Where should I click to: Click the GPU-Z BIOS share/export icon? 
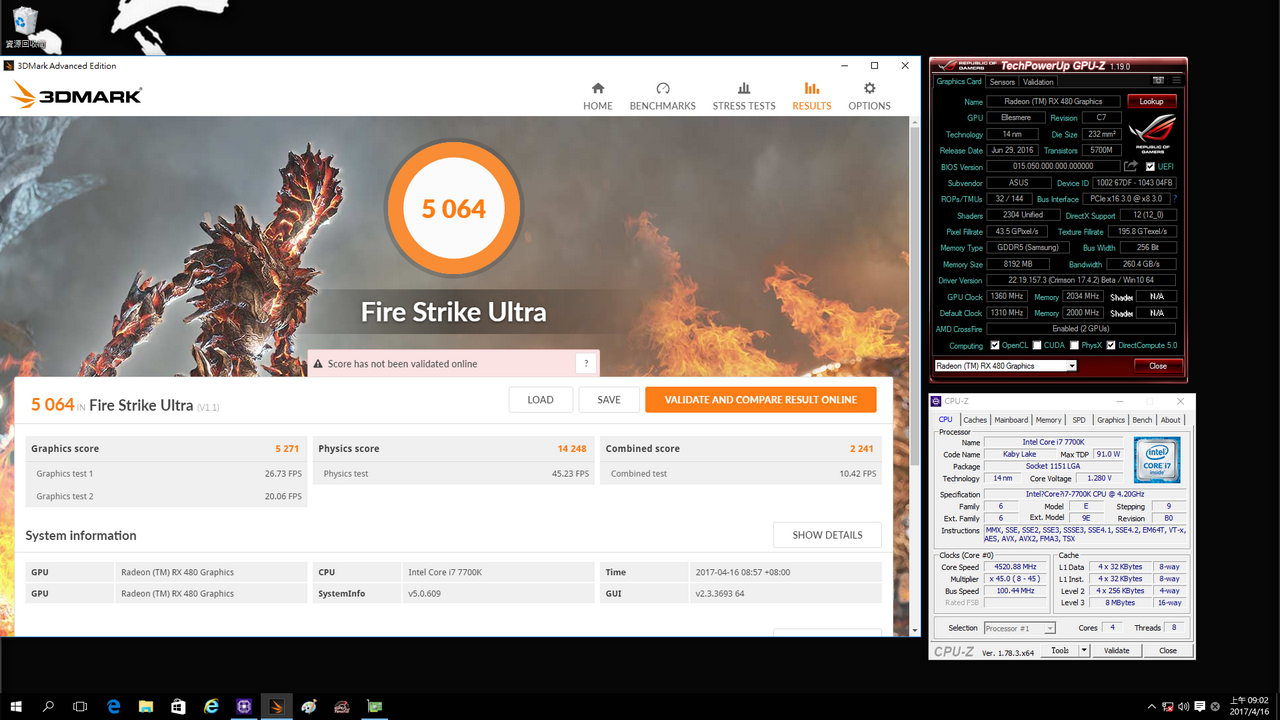coord(1131,166)
